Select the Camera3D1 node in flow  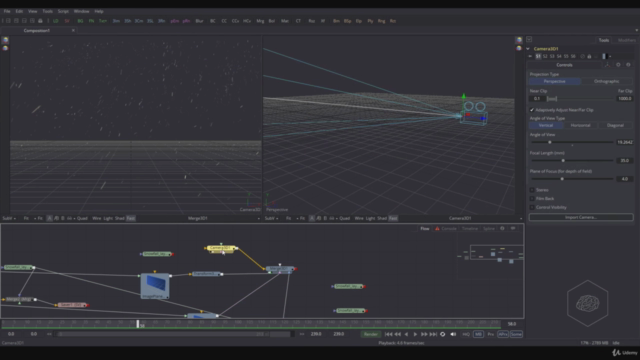pos(221,248)
